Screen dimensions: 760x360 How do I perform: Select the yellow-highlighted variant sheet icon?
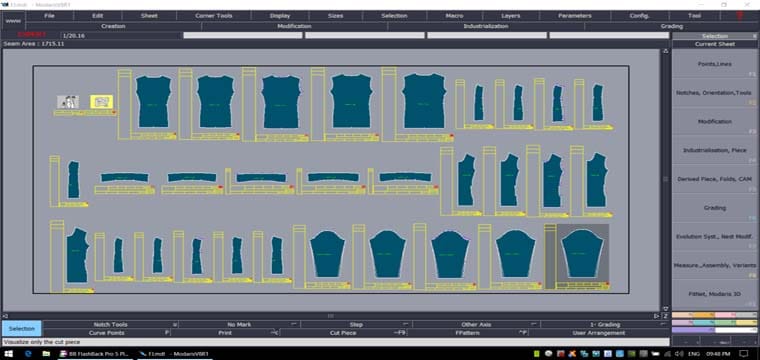click(x=101, y=102)
